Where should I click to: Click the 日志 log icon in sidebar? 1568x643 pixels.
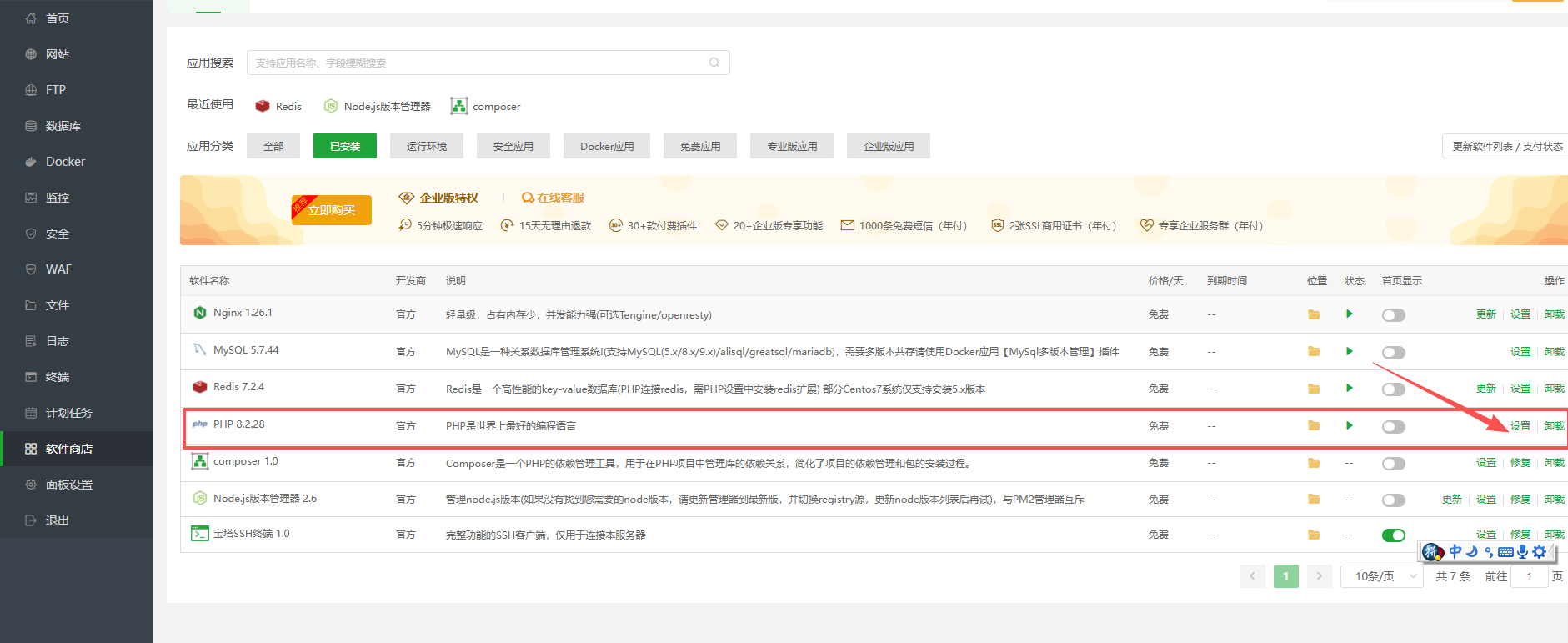point(31,341)
